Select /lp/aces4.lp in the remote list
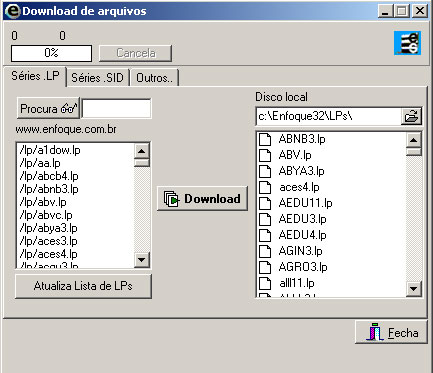This screenshot has height=373, width=433. pyautogui.click(x=49, y=254)
